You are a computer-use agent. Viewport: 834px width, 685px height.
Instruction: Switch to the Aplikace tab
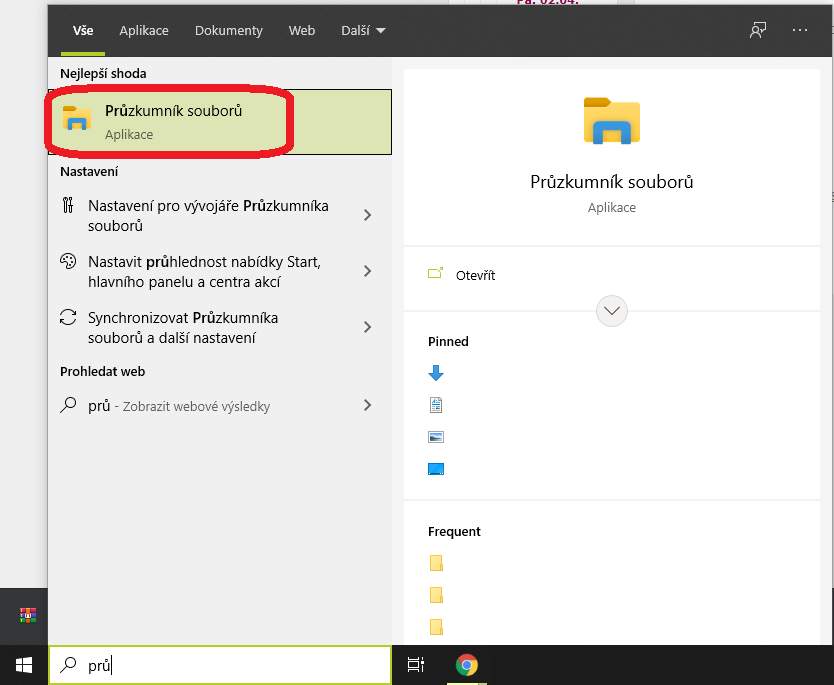coord(144,30)
